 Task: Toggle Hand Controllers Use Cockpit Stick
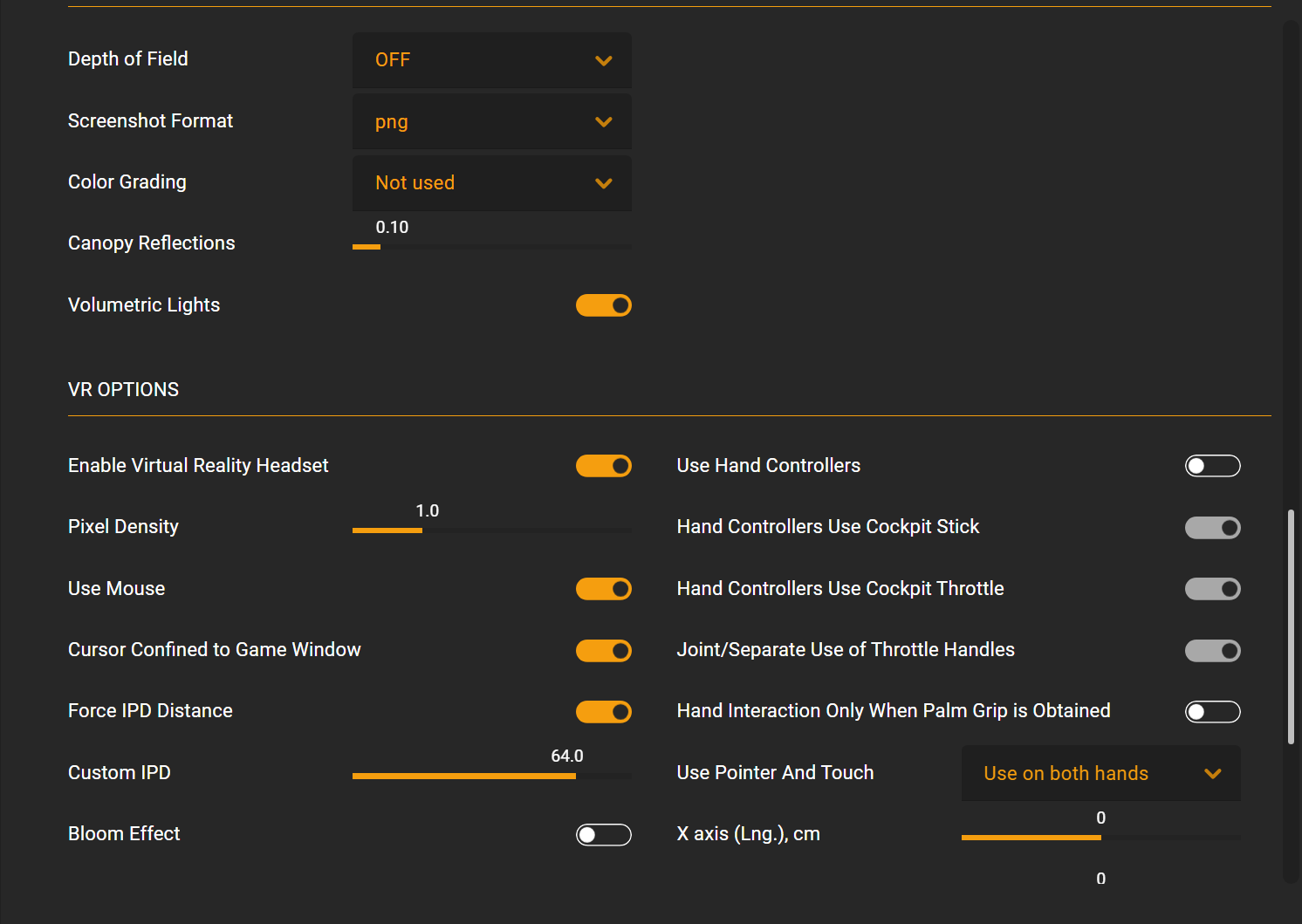coord(1212,528)
